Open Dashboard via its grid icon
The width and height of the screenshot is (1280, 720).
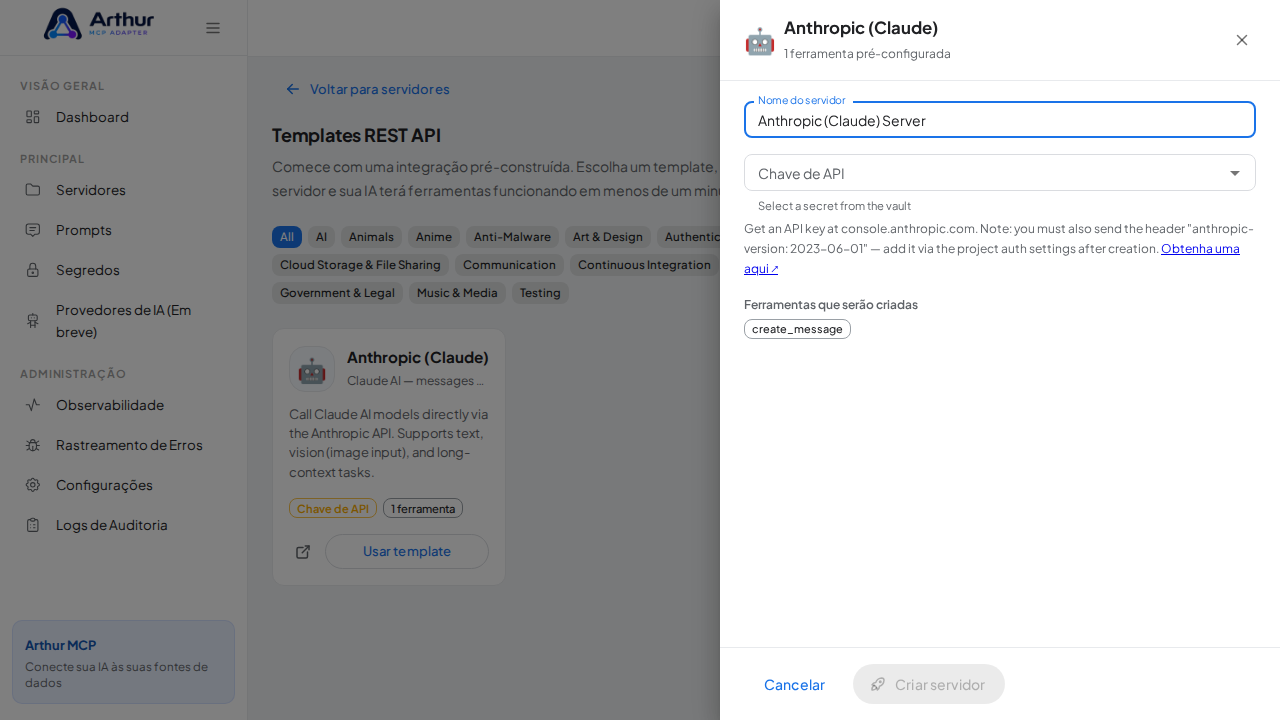coord(33,117)
